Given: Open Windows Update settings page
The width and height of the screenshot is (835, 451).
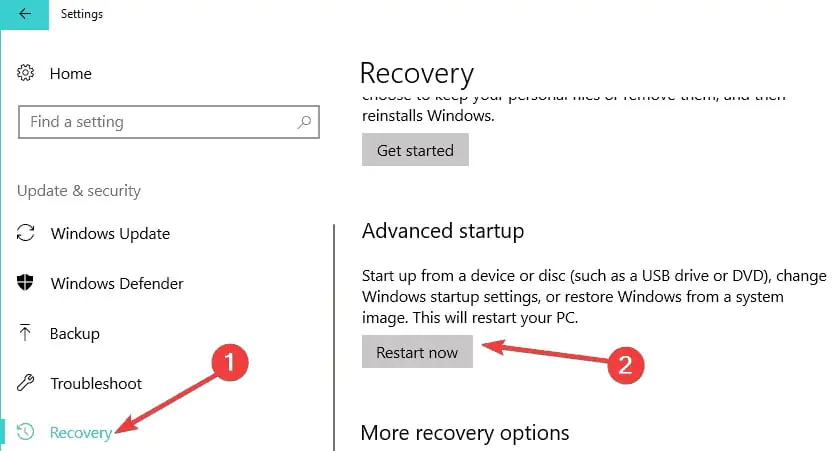Looking at the screenshot, I should 110,233.
